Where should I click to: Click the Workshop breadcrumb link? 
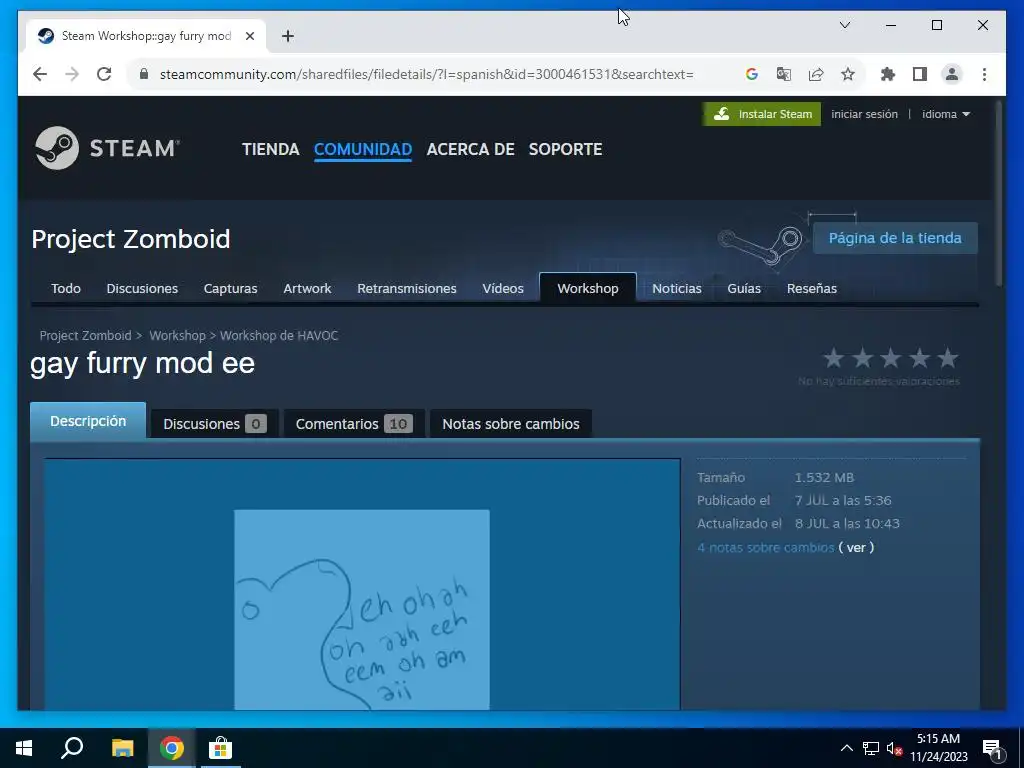pyautogui.click(x=177, y=336)
